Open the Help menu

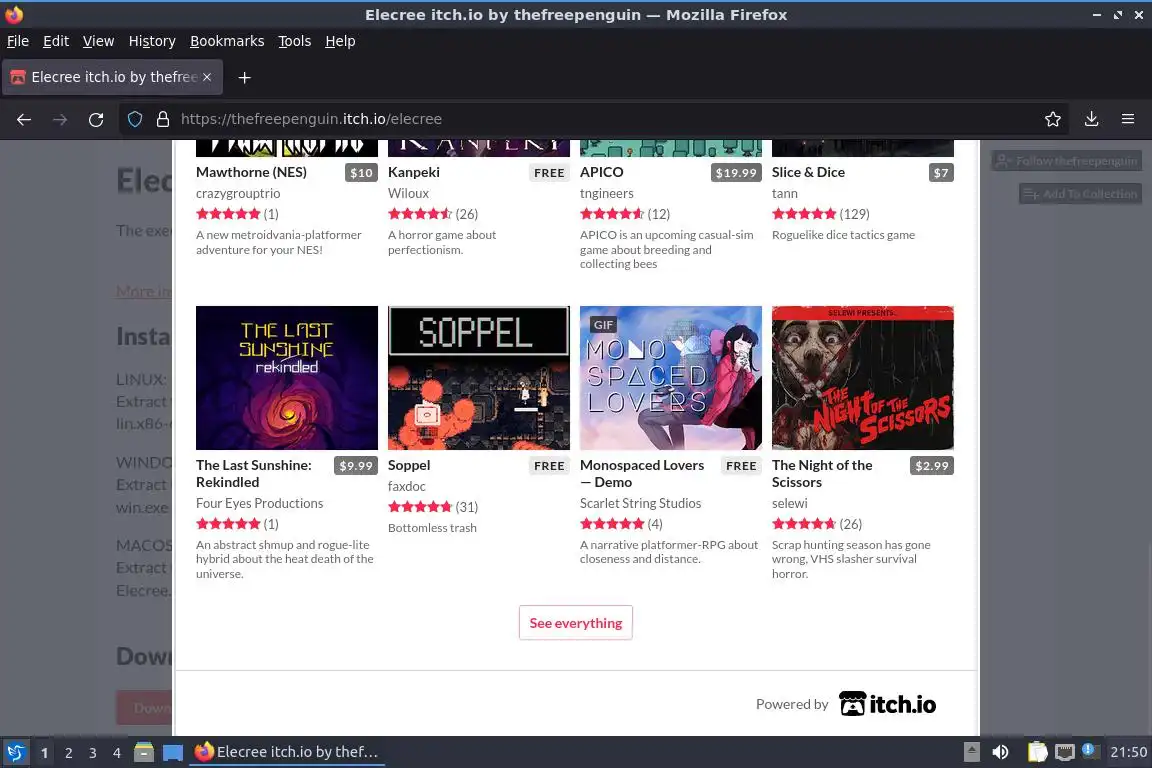tap(340, 41)
